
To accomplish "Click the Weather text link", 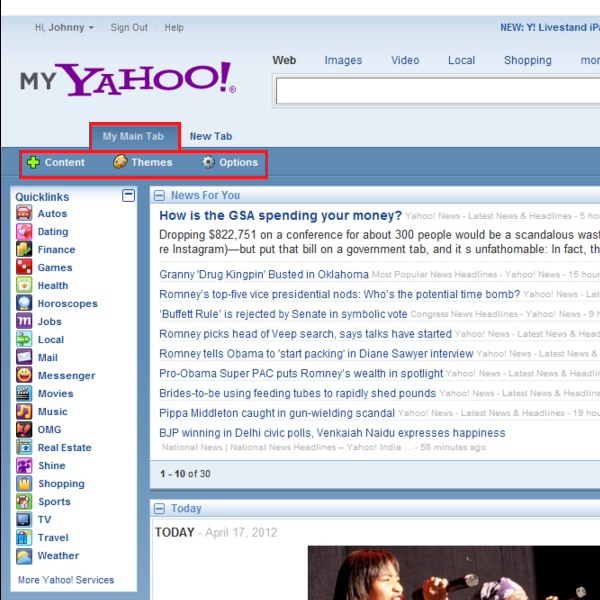I will click(x=58, y=556).
